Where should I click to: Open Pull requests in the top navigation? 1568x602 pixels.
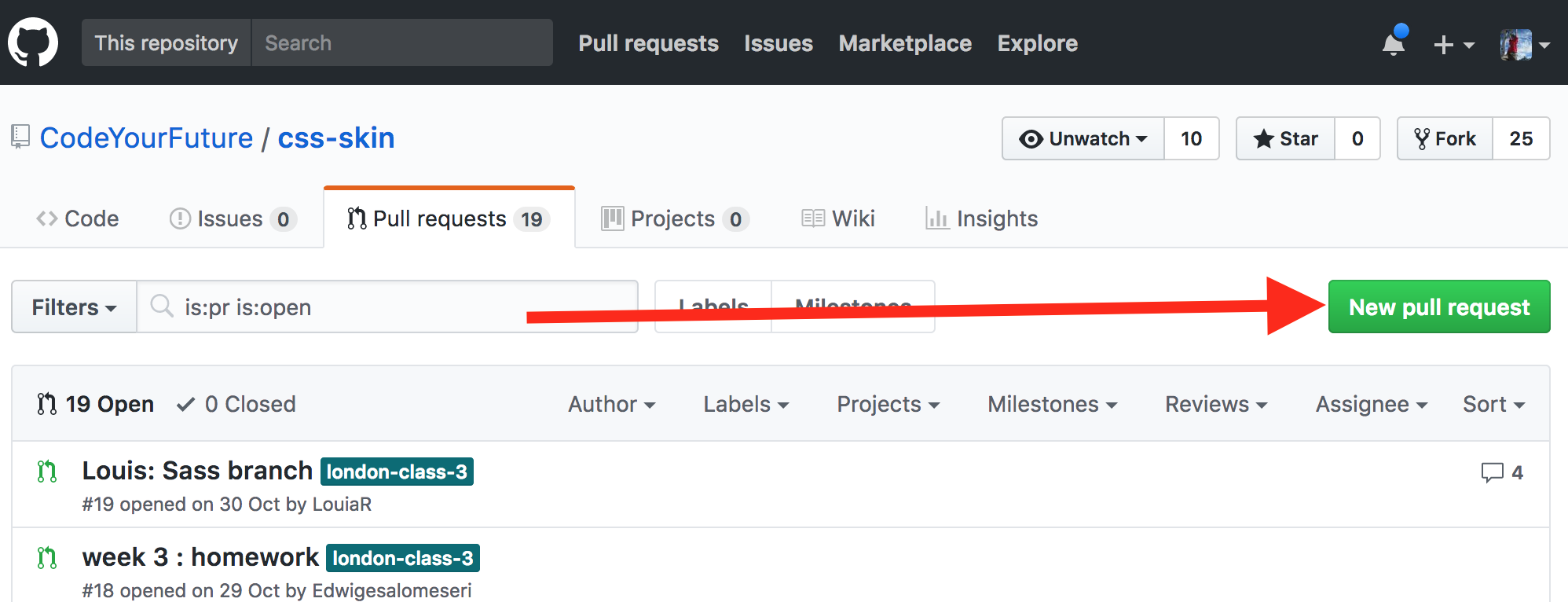click(648, 43)
